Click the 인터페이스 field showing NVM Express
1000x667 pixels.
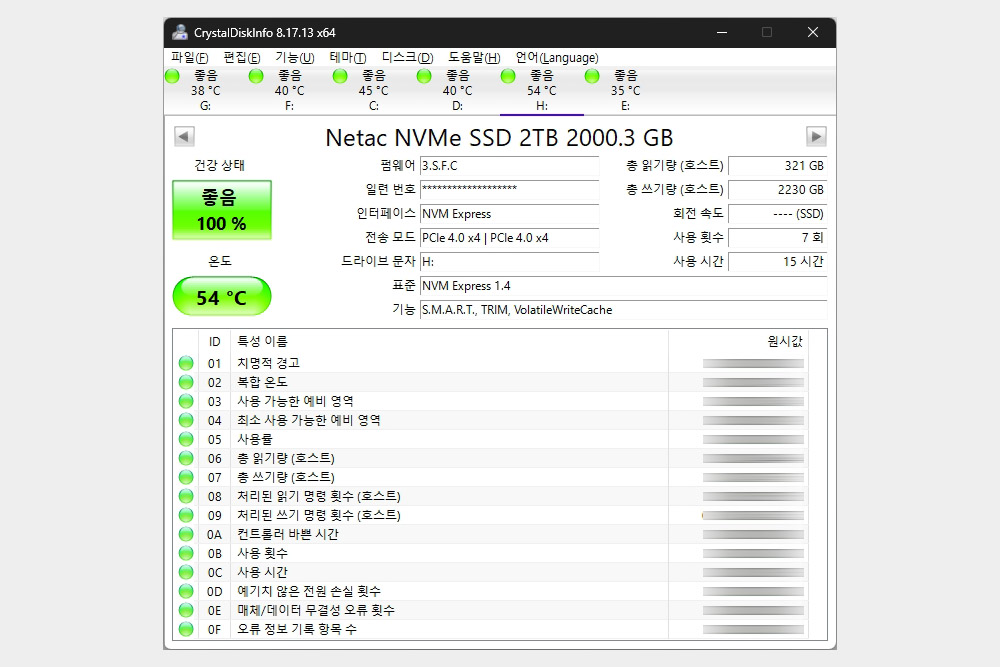(509, 214)
